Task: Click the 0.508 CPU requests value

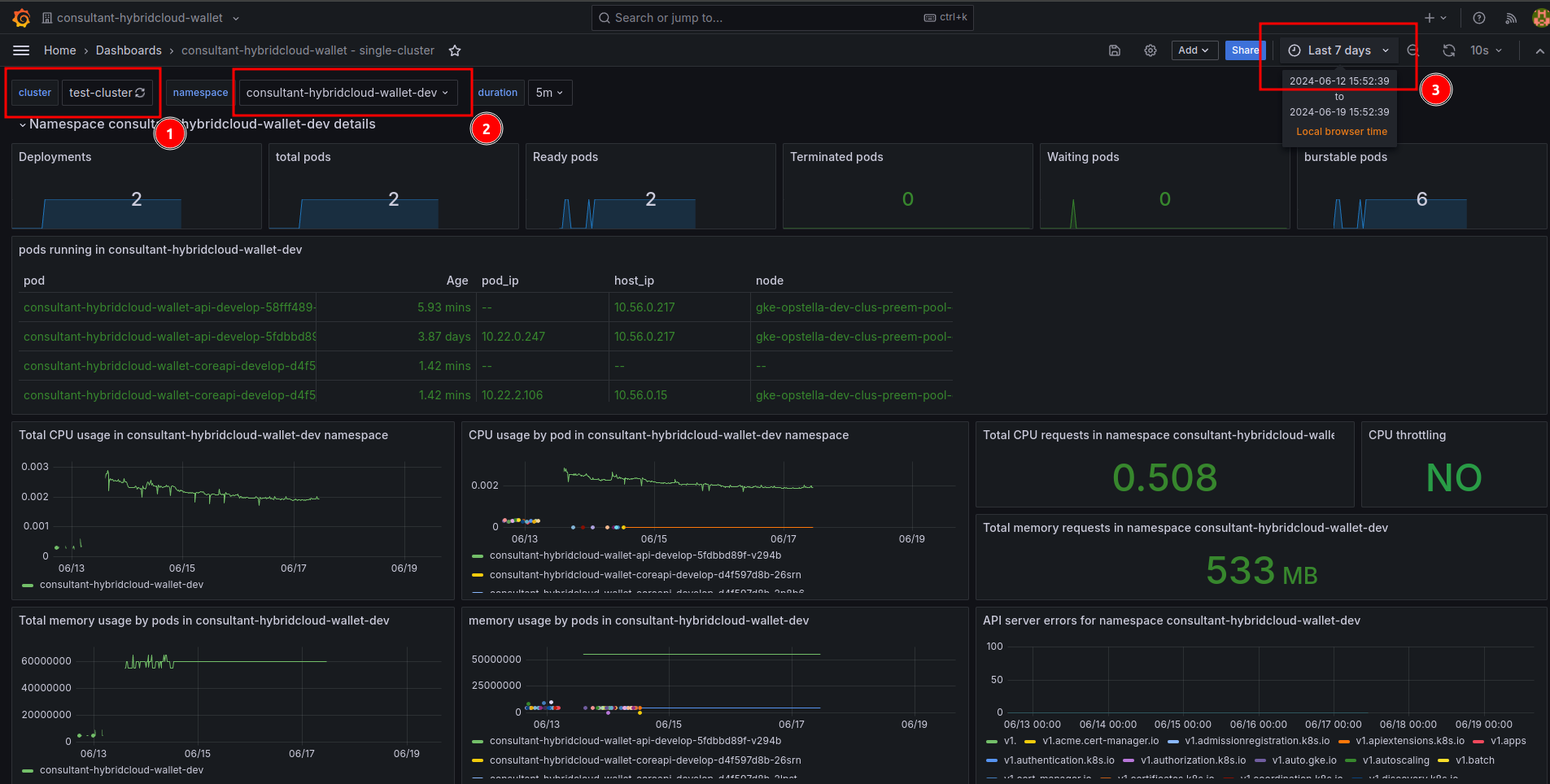Action: [1165, 477]
